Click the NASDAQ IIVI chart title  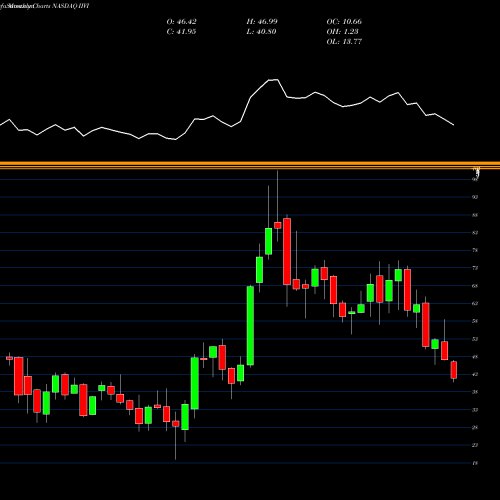tap(70, 6)
